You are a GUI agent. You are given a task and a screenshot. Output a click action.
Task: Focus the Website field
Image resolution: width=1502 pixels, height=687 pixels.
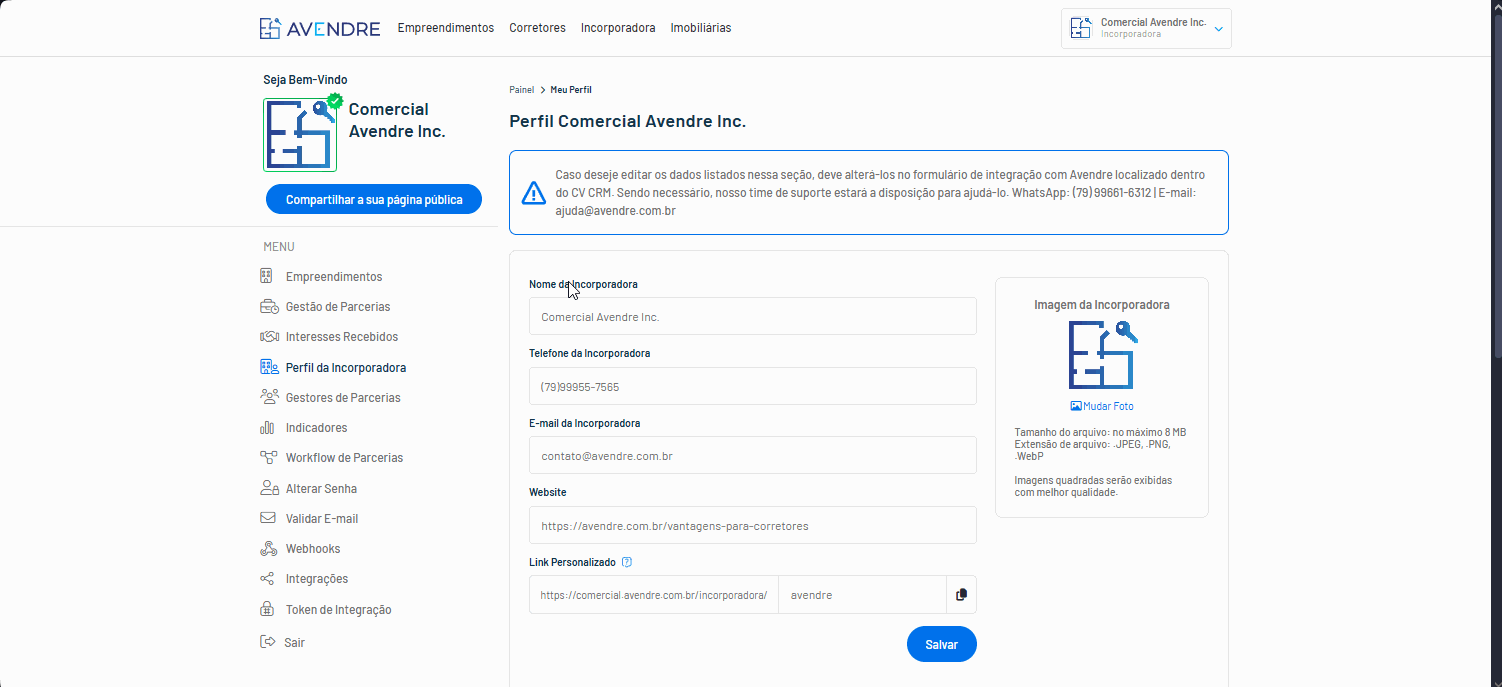click(x=753, y=525)
